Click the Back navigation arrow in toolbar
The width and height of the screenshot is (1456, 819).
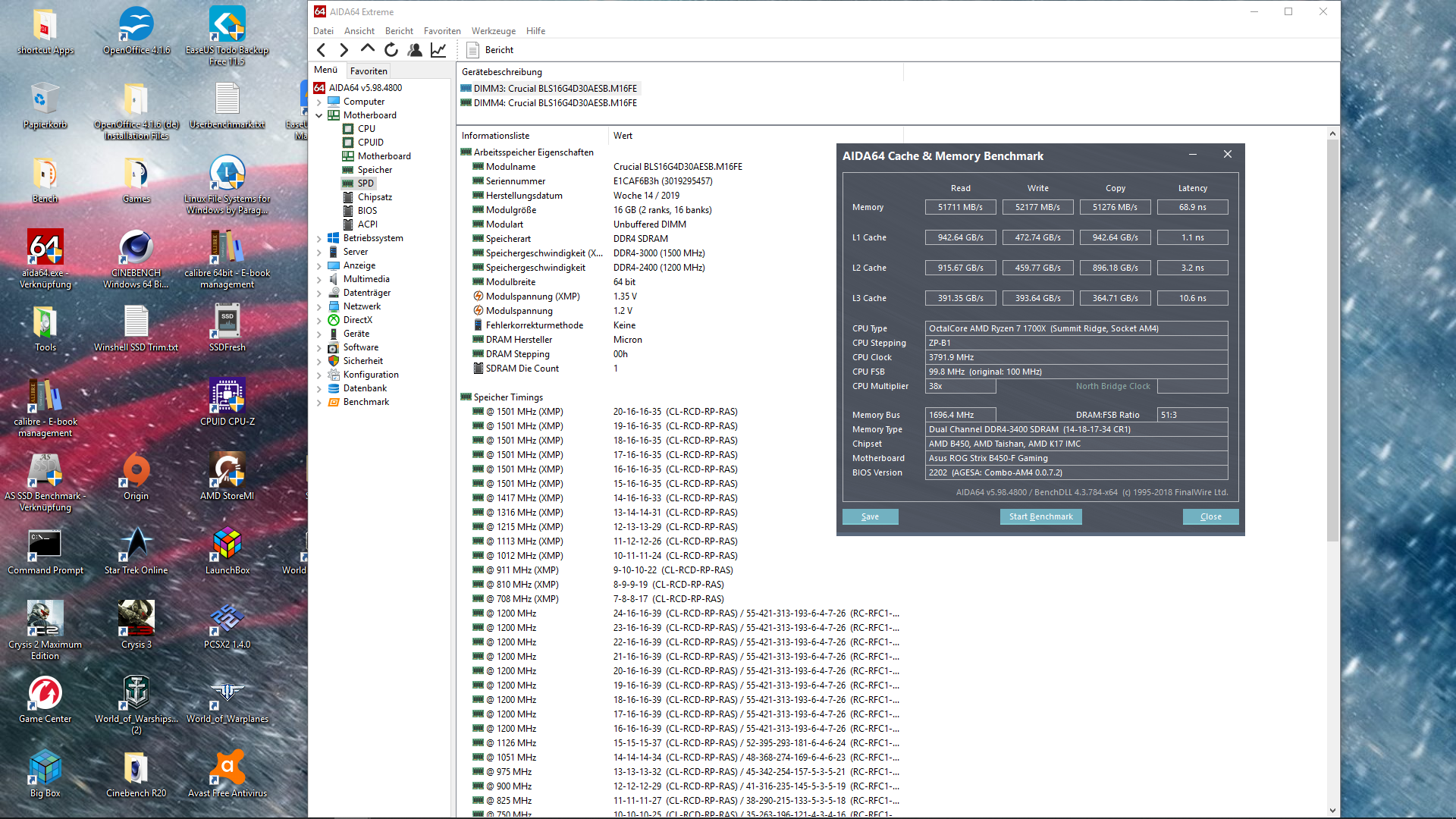point(322,50)
